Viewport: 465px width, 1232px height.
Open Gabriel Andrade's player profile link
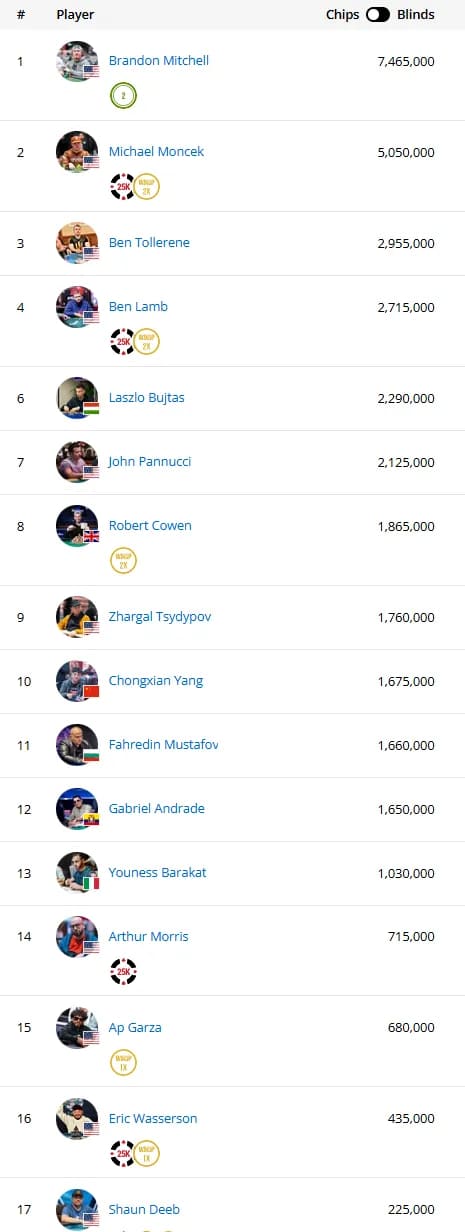pyautogui.click(x=157, y=809)
